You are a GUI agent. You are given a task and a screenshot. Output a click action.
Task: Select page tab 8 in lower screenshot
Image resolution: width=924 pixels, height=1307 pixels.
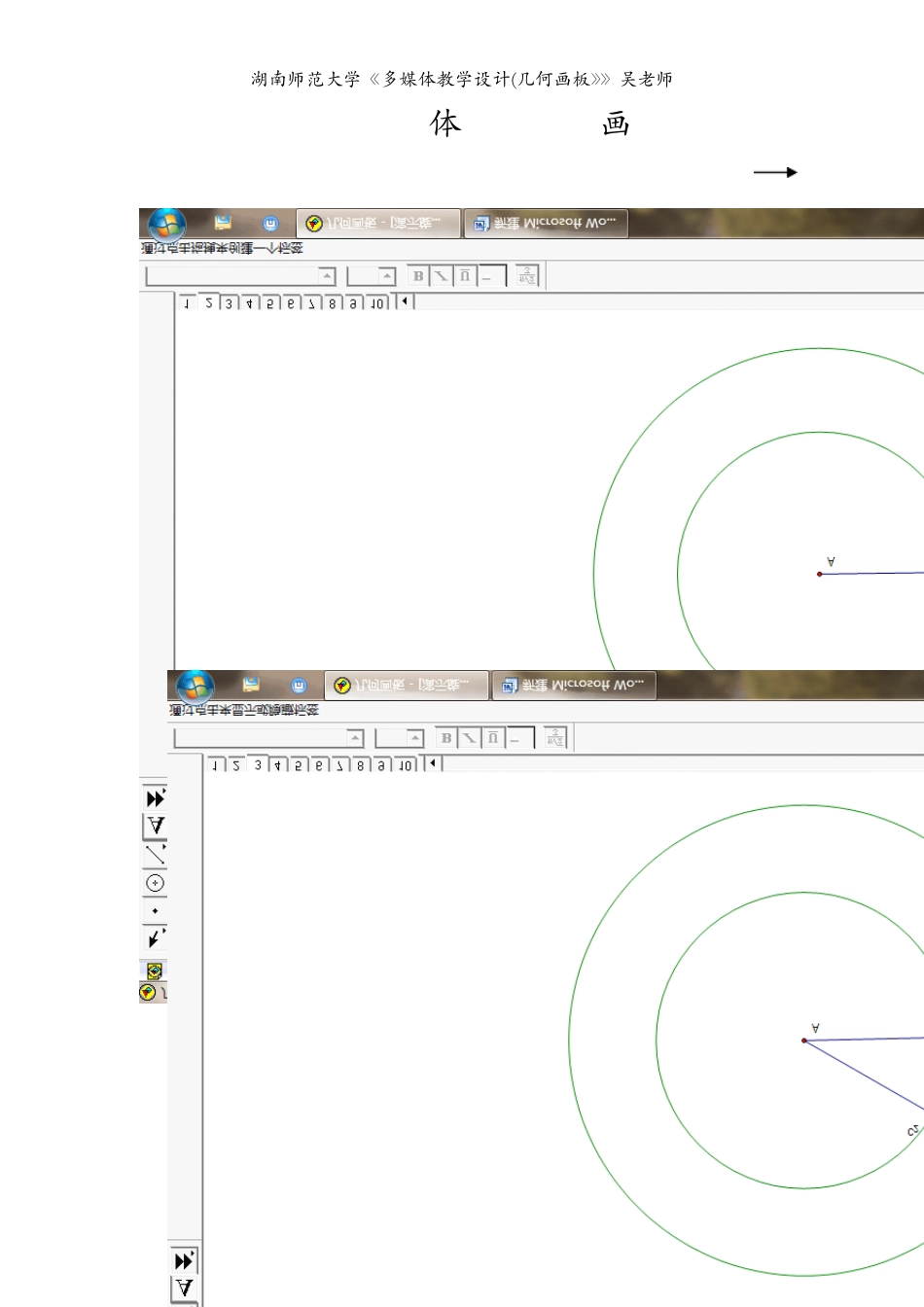(360, 765)
